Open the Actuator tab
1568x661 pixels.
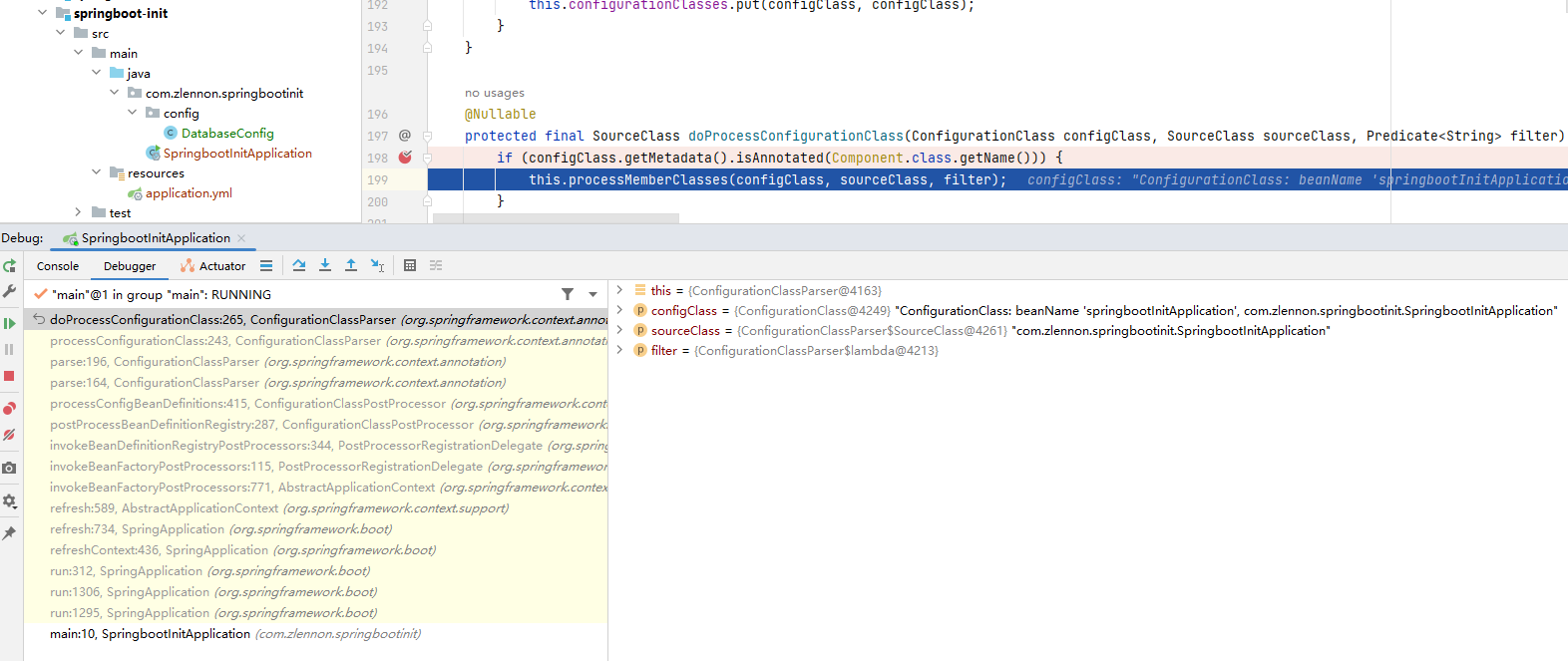point(213,266)
